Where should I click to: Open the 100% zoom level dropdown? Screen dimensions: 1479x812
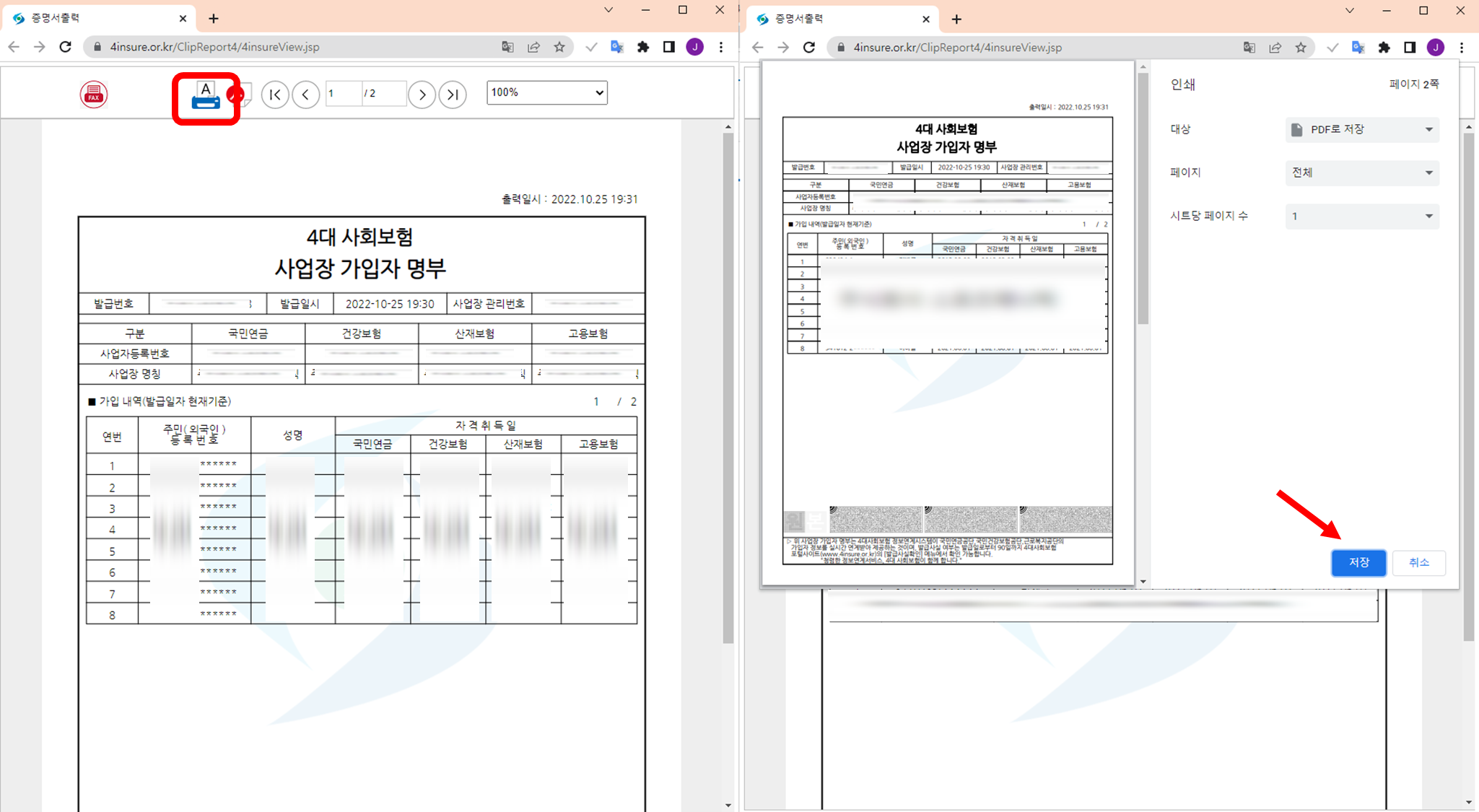tap(546, 92)
